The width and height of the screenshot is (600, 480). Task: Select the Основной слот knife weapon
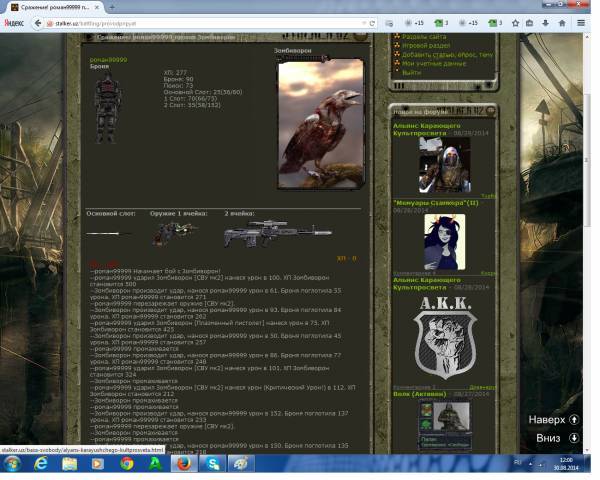[108, 233]
